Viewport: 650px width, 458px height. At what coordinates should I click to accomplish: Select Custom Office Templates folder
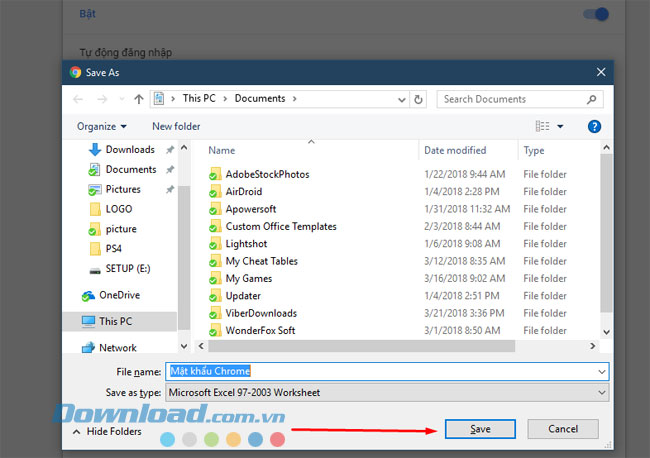click(x=281, y=227)
